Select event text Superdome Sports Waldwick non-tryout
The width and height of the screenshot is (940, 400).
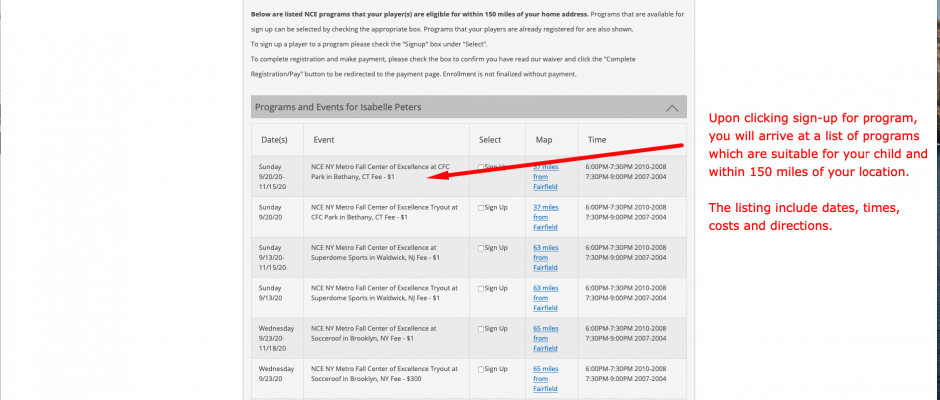coord(376,253)
